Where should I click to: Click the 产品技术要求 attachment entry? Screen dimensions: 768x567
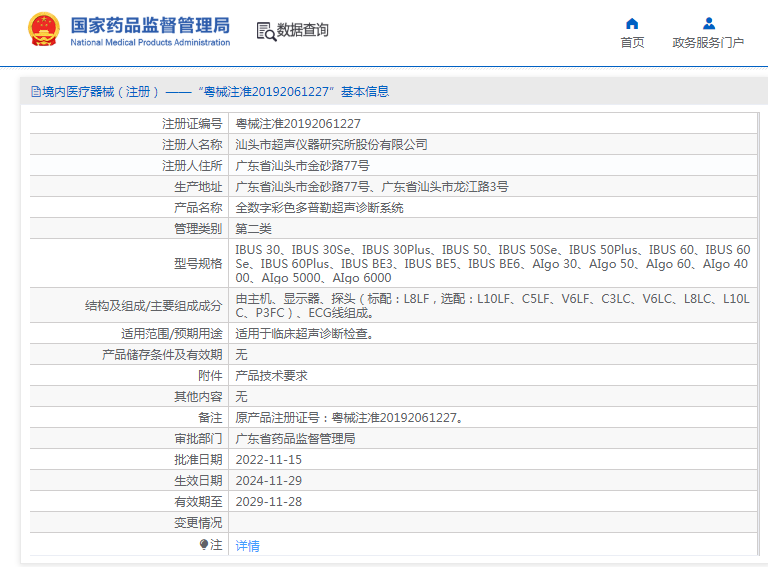point(271,376)
